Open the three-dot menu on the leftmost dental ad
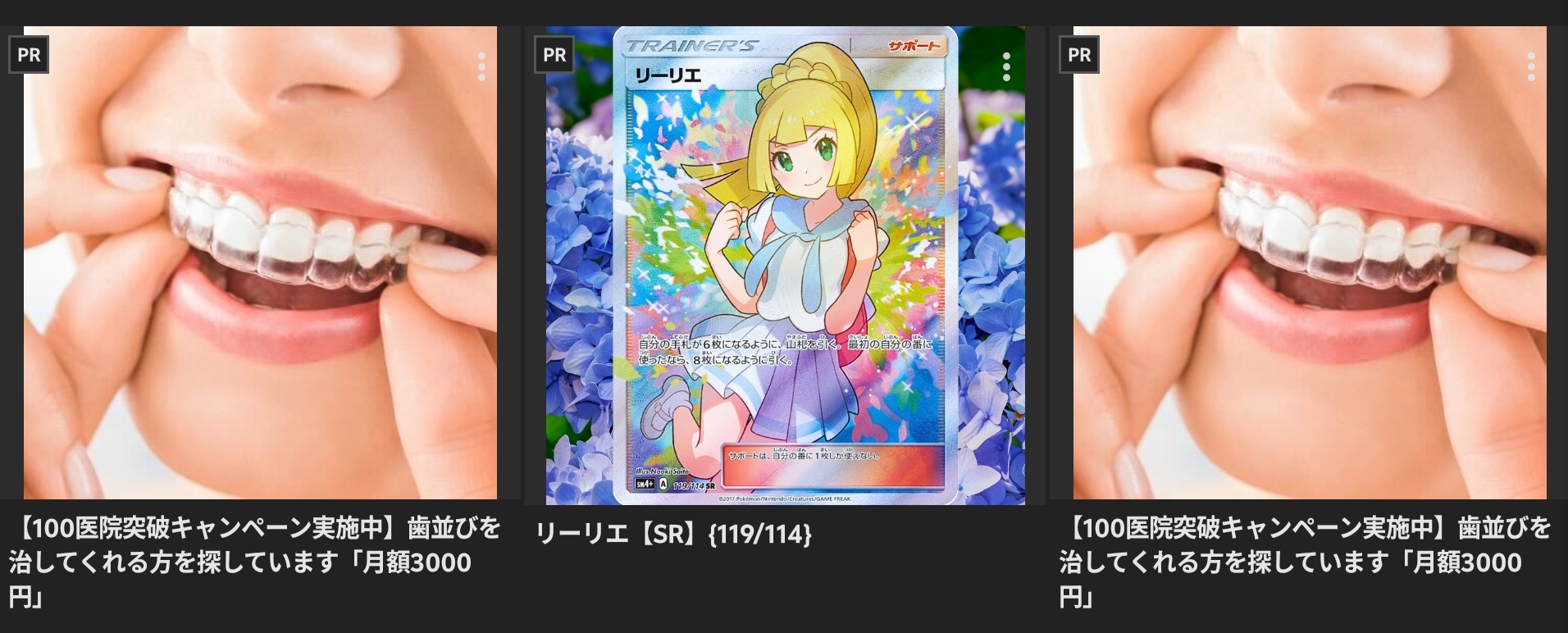The width and height of the screenshot is (1568, 633). click(481, 67)
